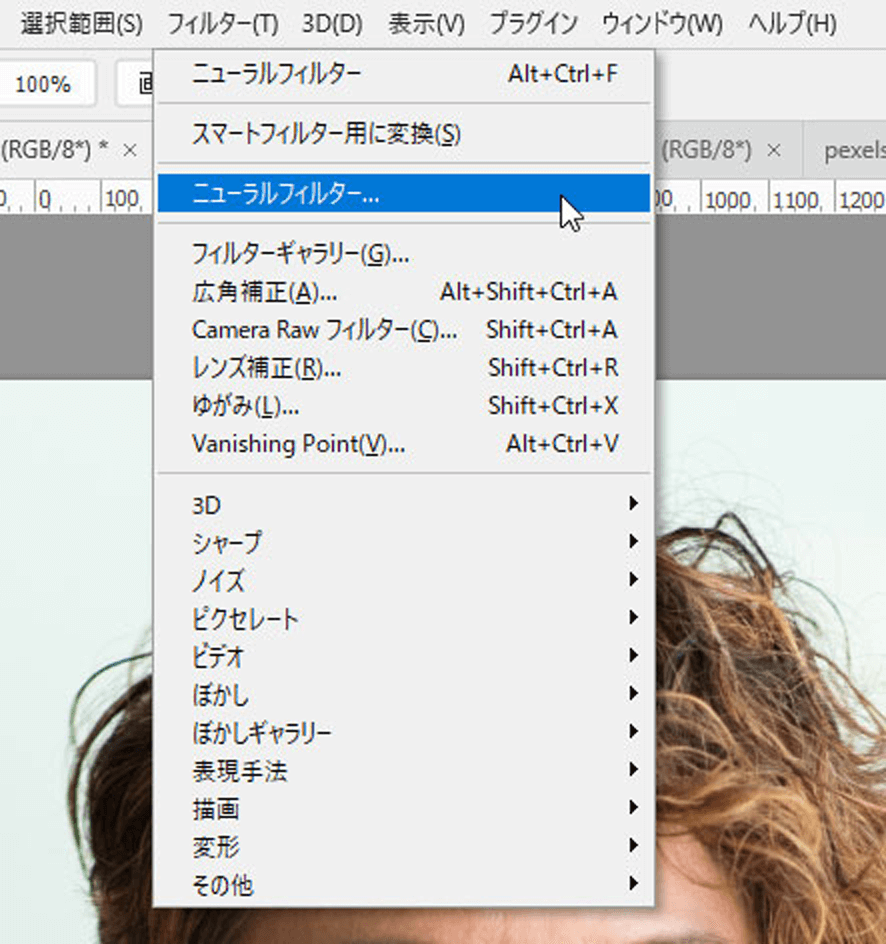
Task: Select レンズ補正(R)...
Action: (404, 368)
